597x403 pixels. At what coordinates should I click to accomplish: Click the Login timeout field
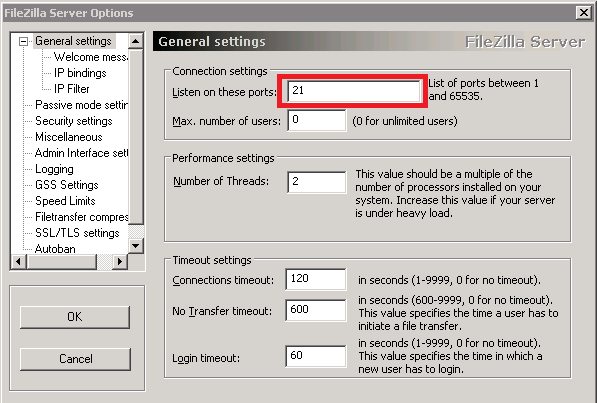316,356
